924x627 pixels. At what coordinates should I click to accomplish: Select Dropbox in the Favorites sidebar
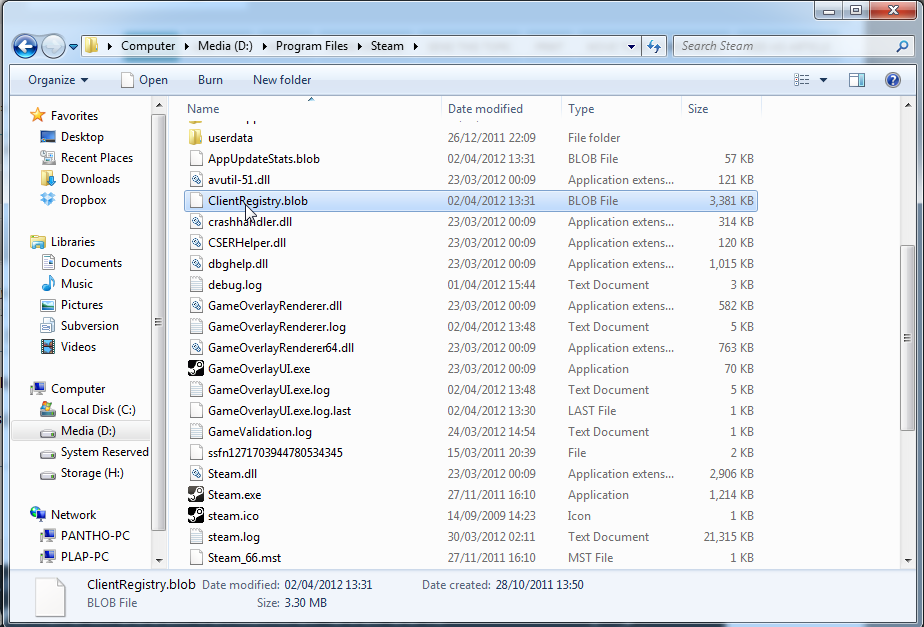[x=85, y=199]
